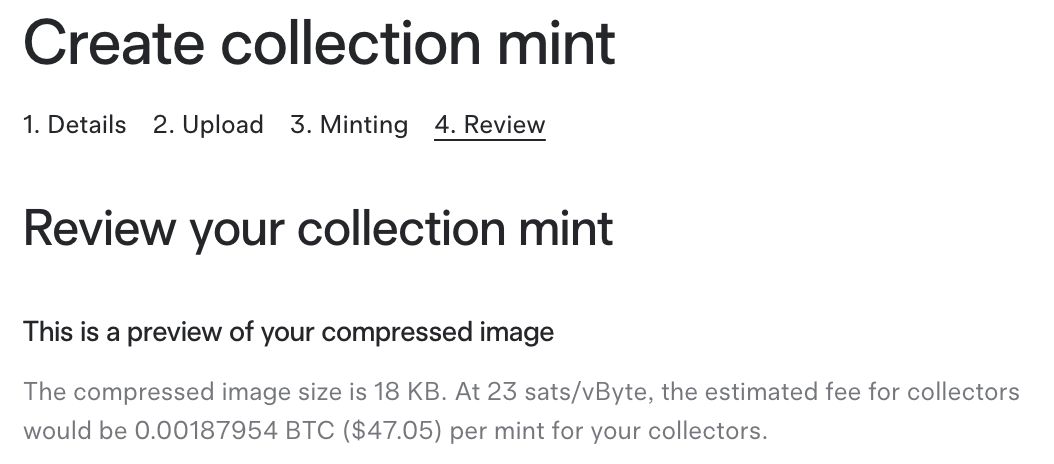Screen dimensions: 1054x464
Task: Click 'The compressed image size is' text
Action: [195, 392]
